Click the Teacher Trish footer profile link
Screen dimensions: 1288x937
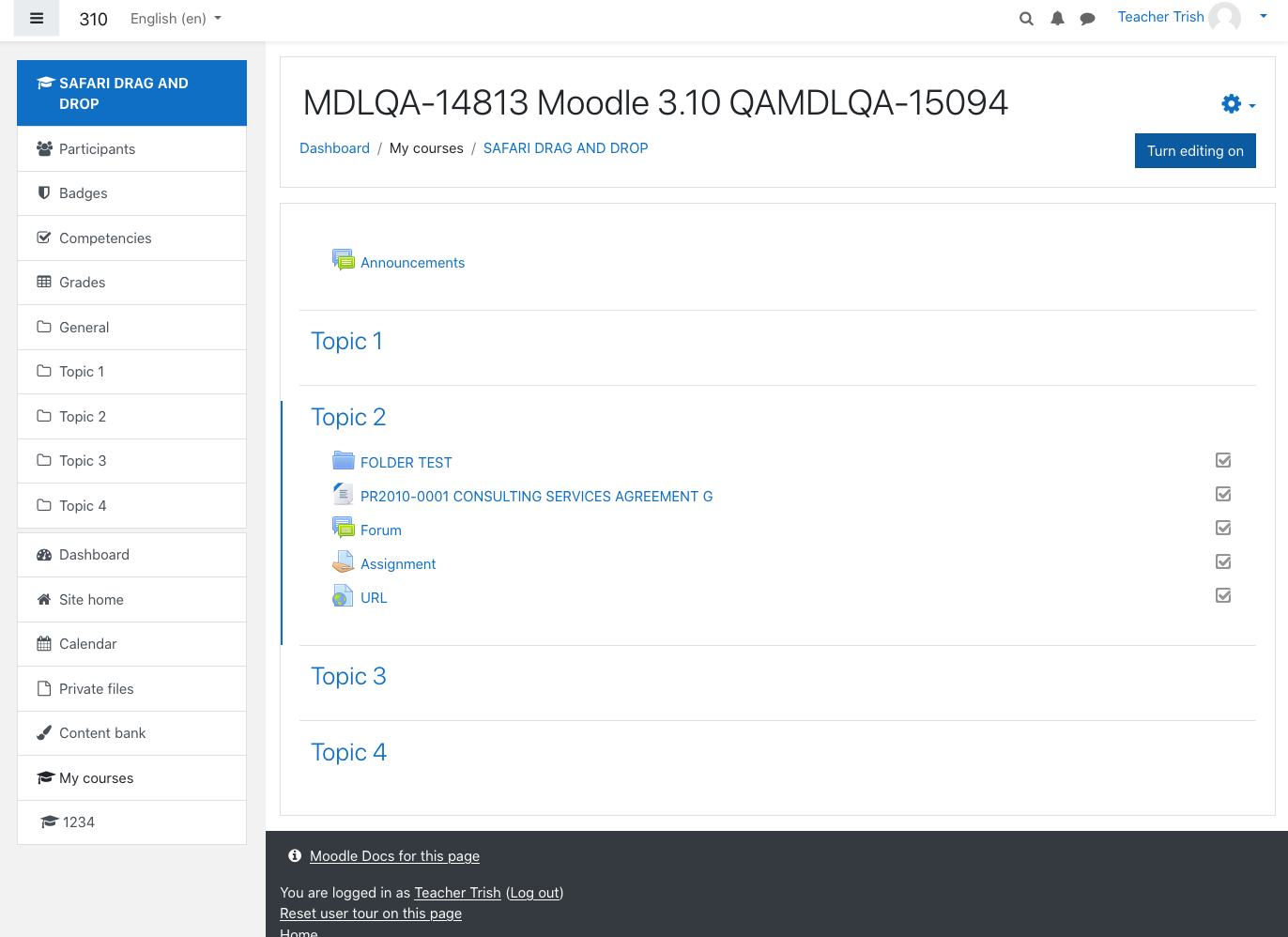pos(457,893)
